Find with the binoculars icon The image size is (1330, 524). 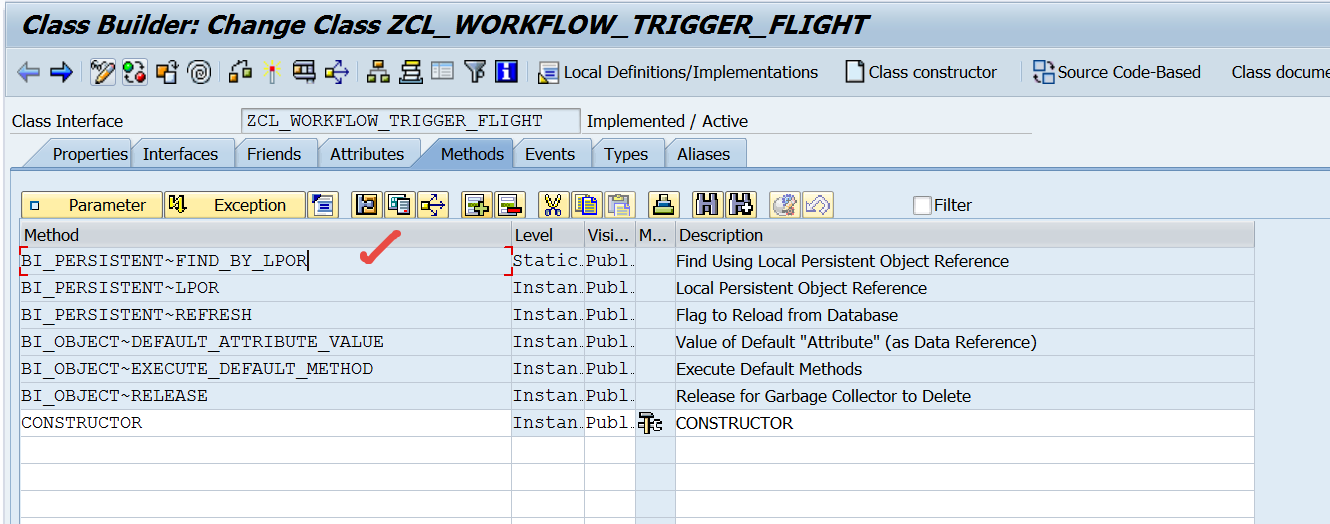(707, 205)
